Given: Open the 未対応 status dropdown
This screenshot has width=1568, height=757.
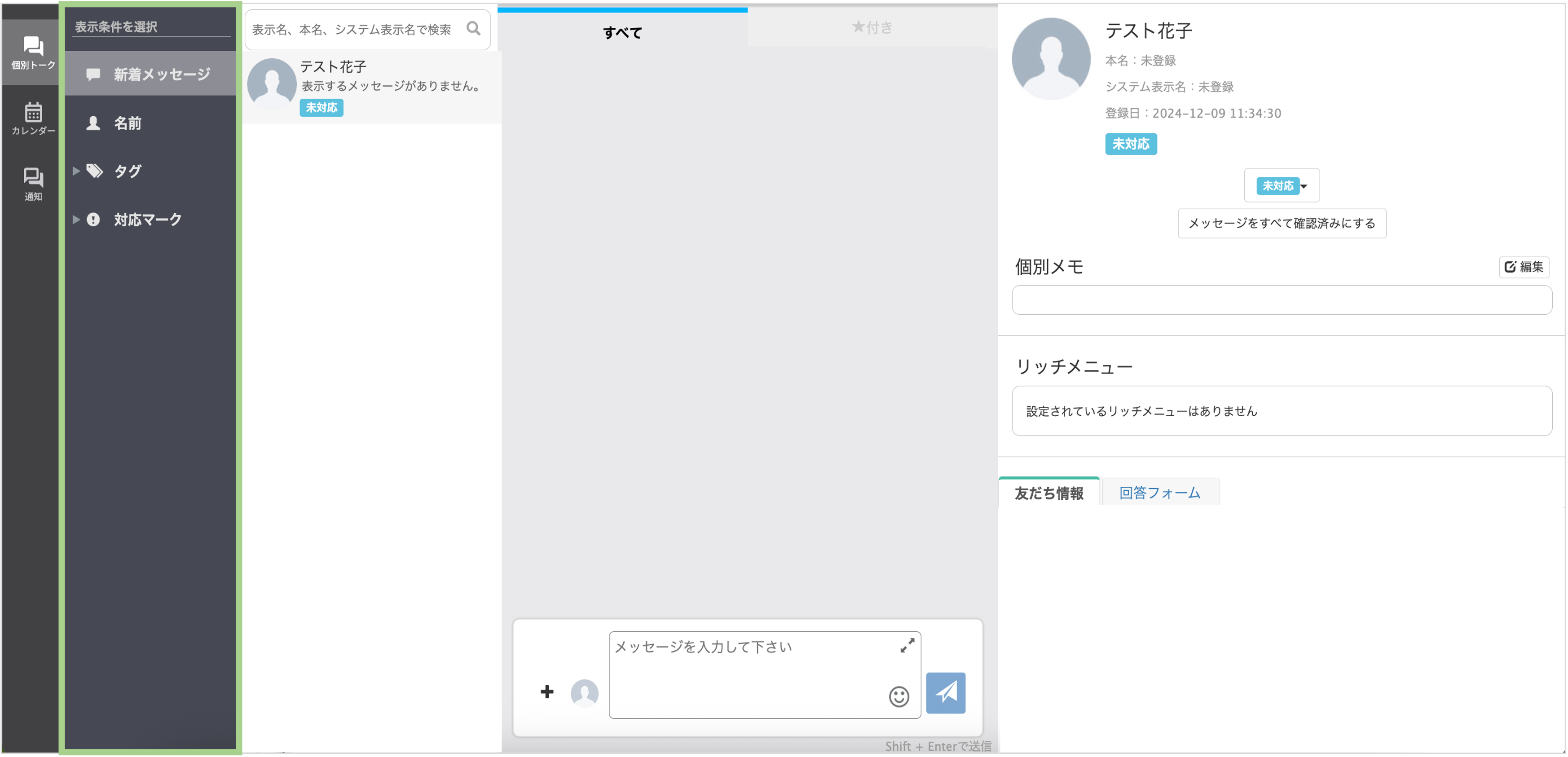Looking at the screenshot, I should tap(1282, 185).
